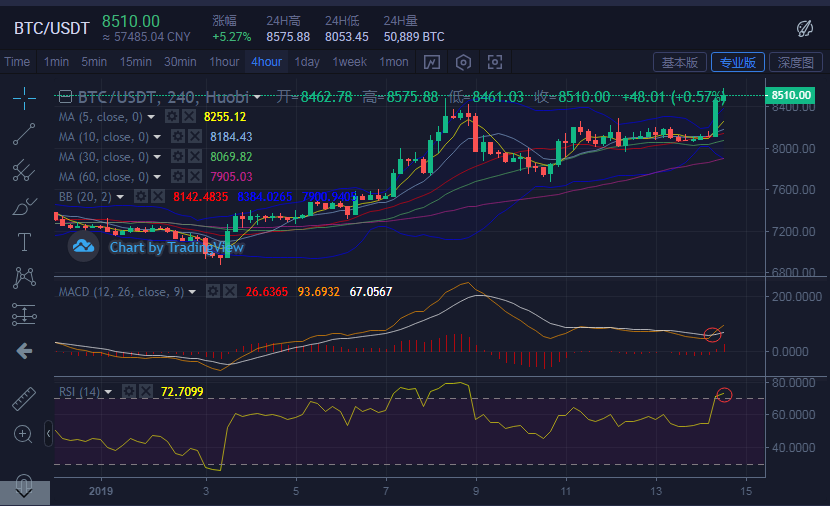Click the 8510.00 current price label on axis

[x=790, y=95]
